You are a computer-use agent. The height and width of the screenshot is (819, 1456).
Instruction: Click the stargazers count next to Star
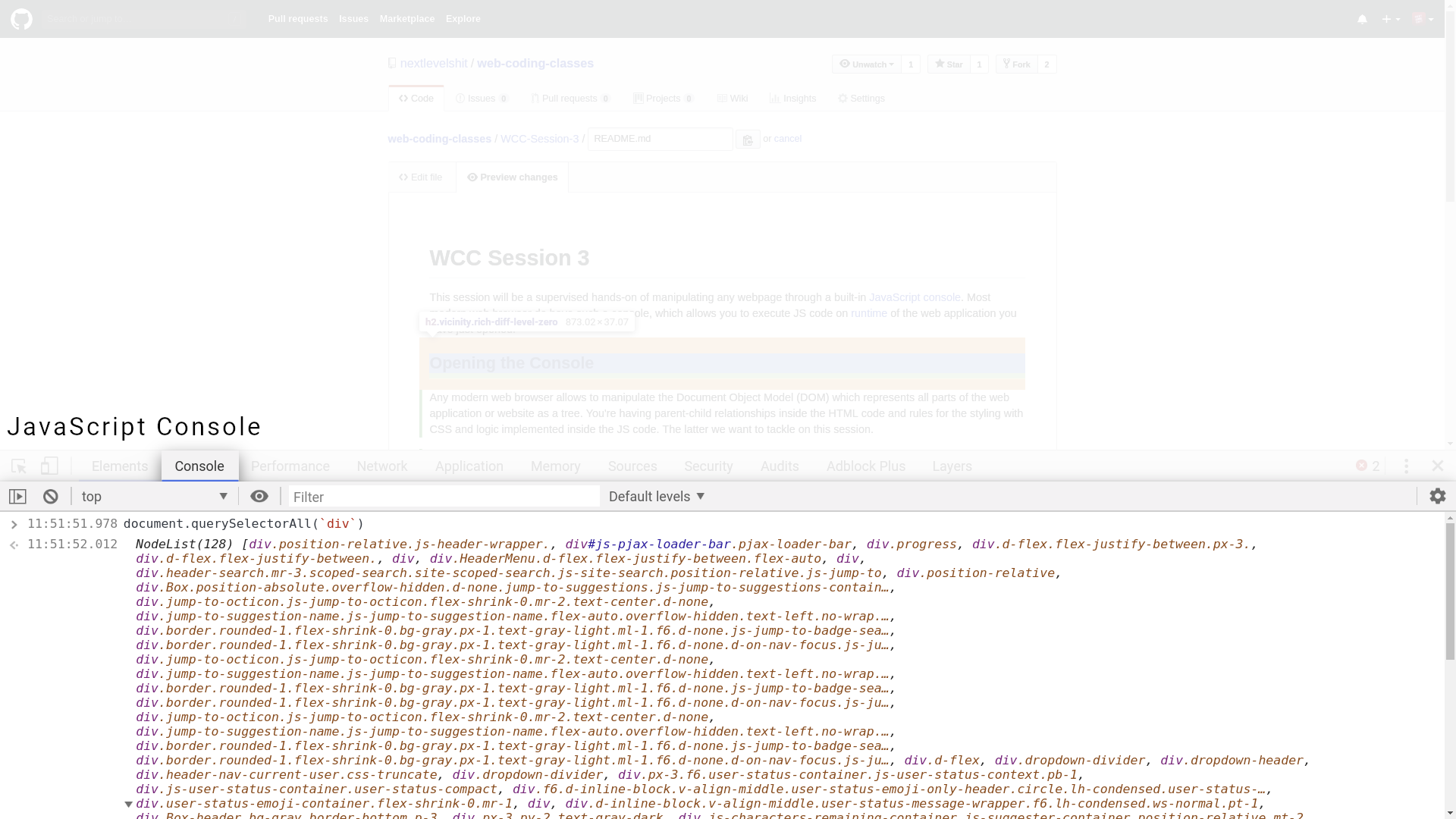[979, 64]
